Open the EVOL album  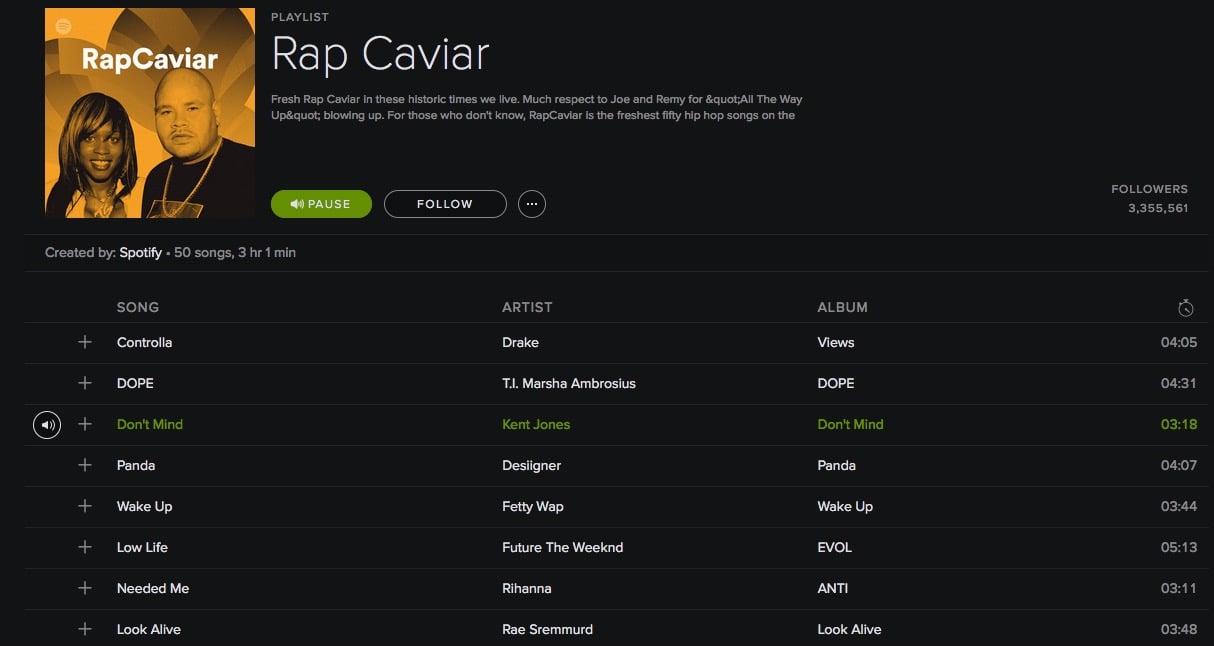tap(835, 547)
